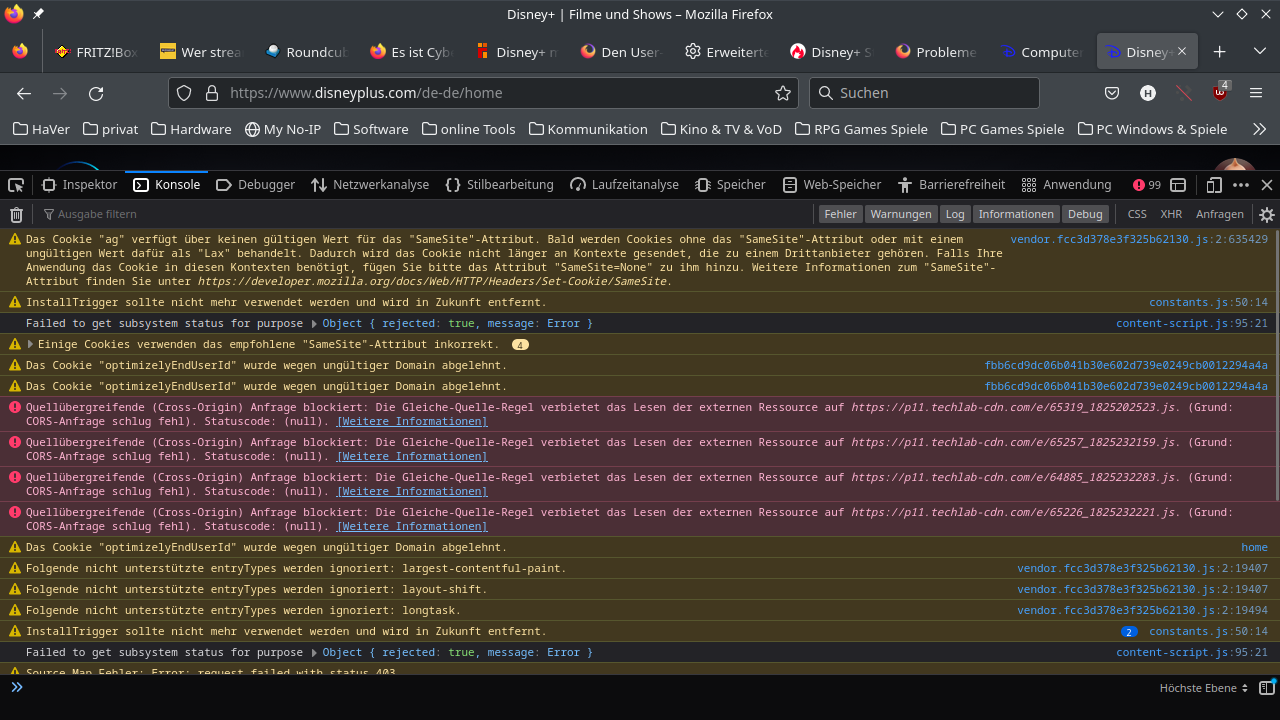Open the Höchste Ebene context dropdown
The width and height of the screenshot is (1280, 720).
(1204, 688)
